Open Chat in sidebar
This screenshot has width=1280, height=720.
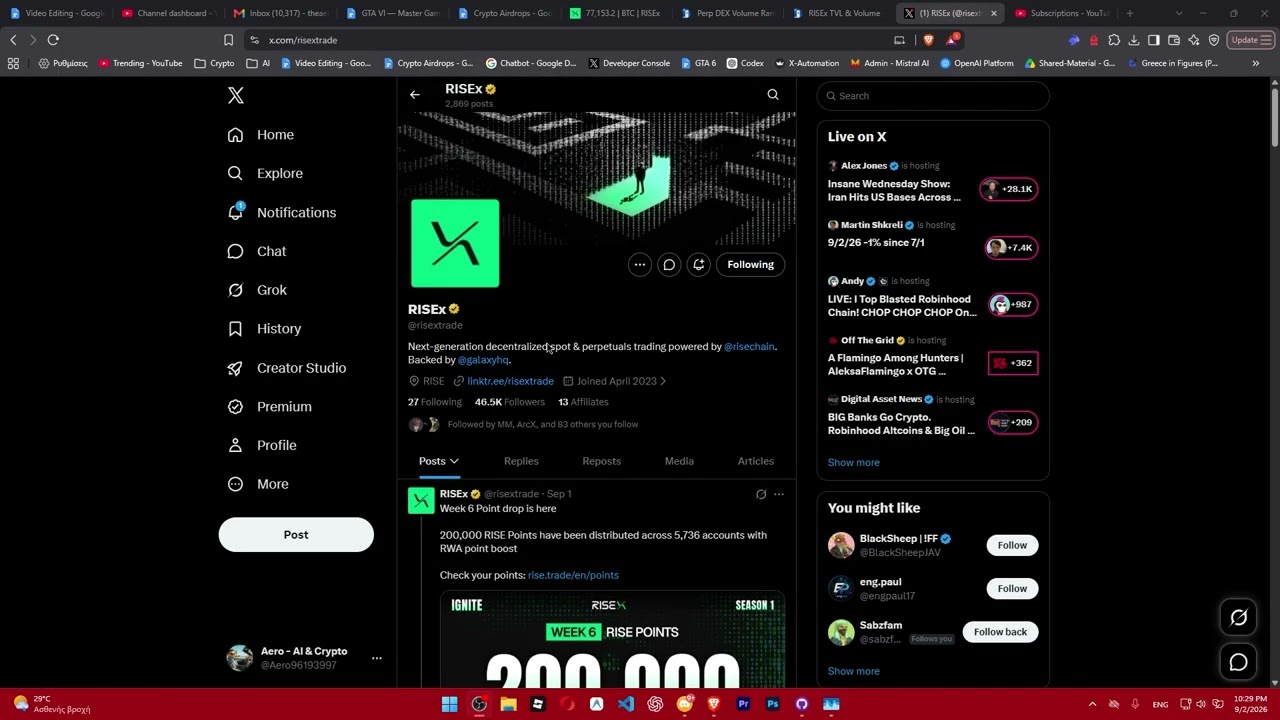tap(257, 252)
